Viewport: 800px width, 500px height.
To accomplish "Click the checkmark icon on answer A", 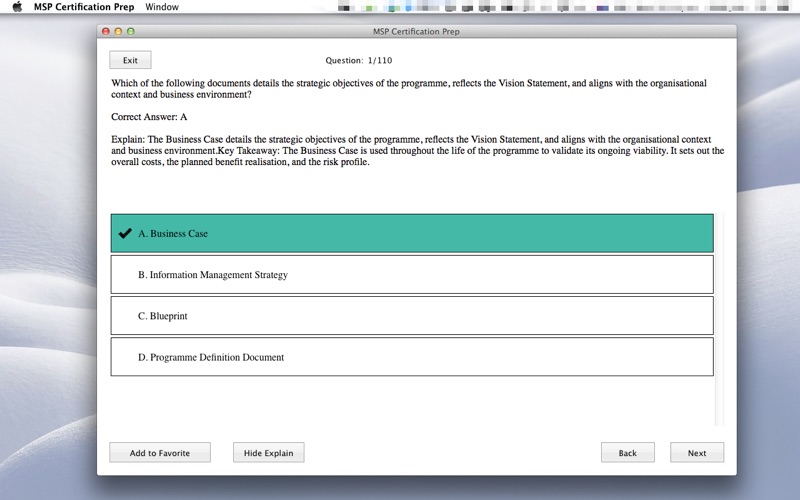I will tap(125, 233).
